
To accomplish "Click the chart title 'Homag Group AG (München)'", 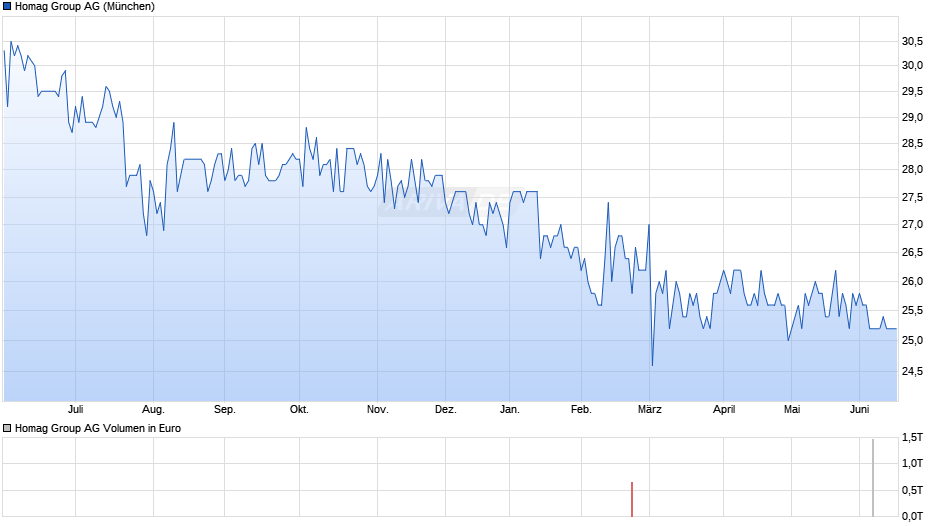I will tap(85, 7).
